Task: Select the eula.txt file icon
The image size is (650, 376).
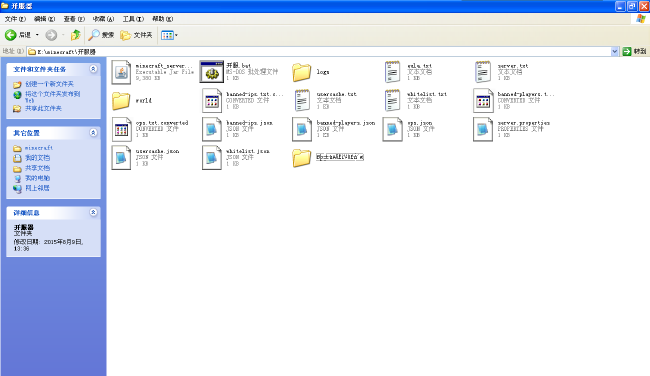Action: pyautogui.click(x=392, y=72)
